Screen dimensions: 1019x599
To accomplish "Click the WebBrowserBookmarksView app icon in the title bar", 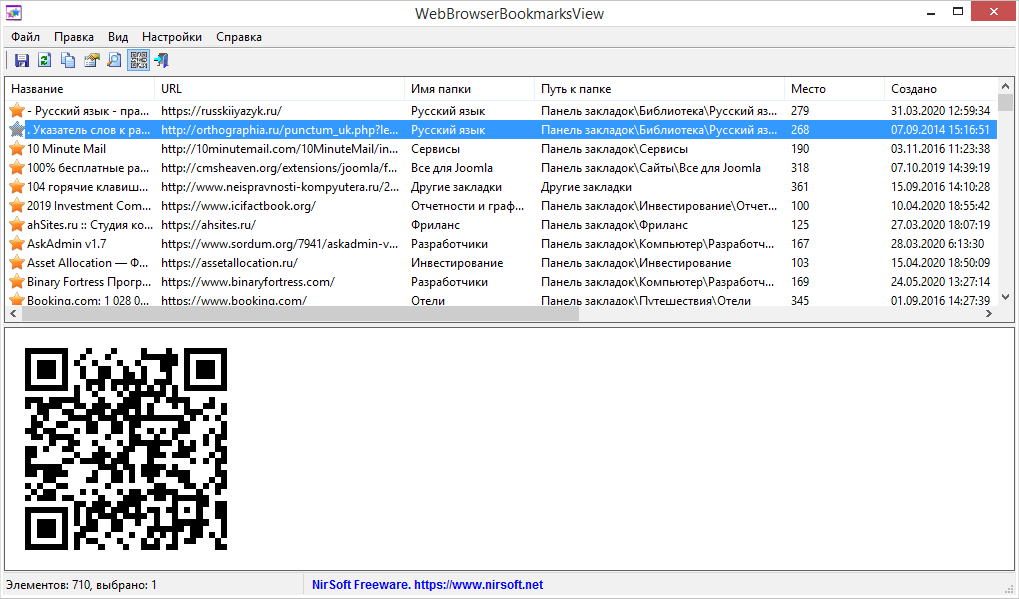I will 14,12.
